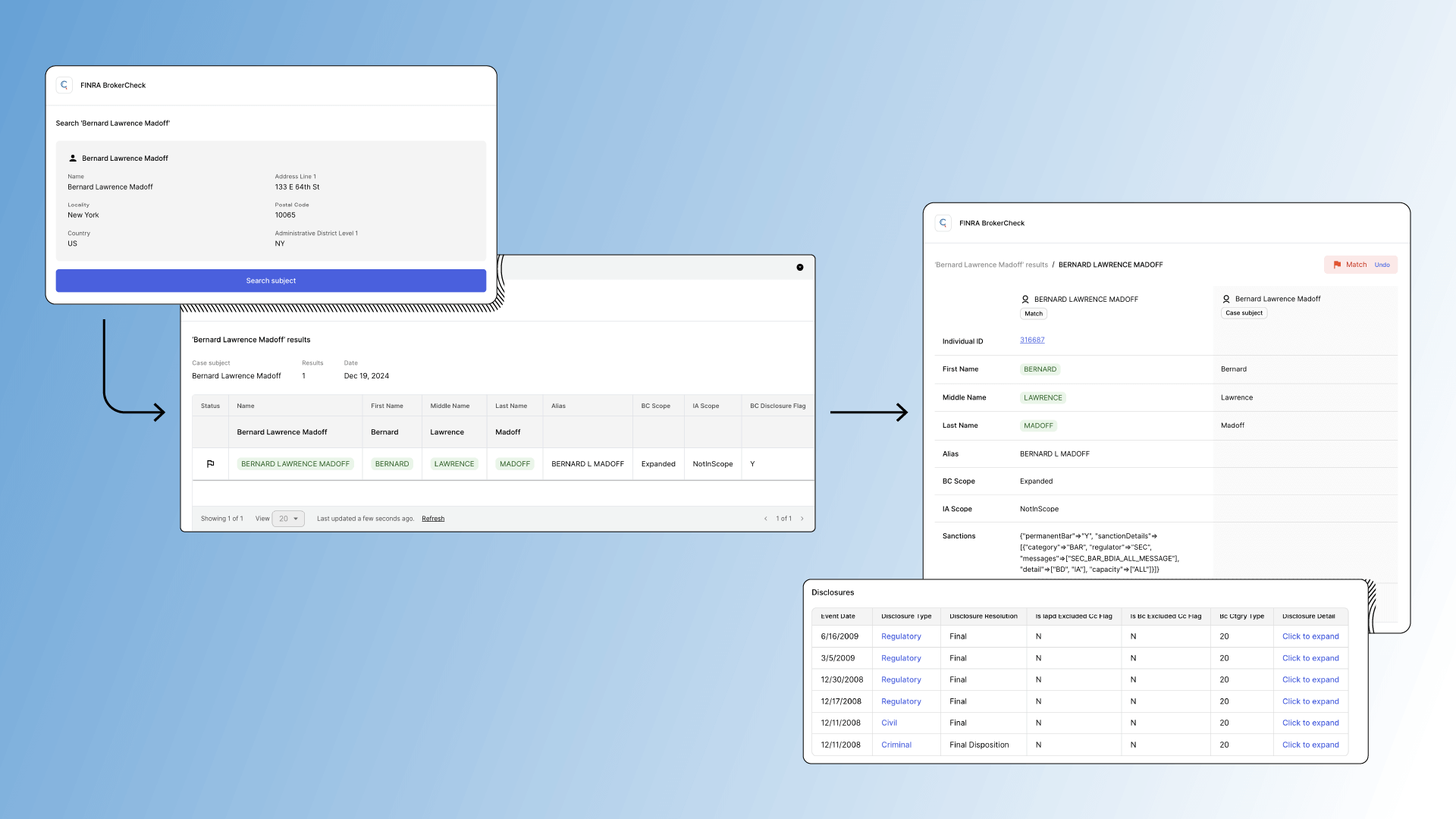The width and height of the screenshot is (1456, 819).
Task: Click breadcrumb 'Bernard Lawrence Madoff' results
Action: (x=991, y=265)
